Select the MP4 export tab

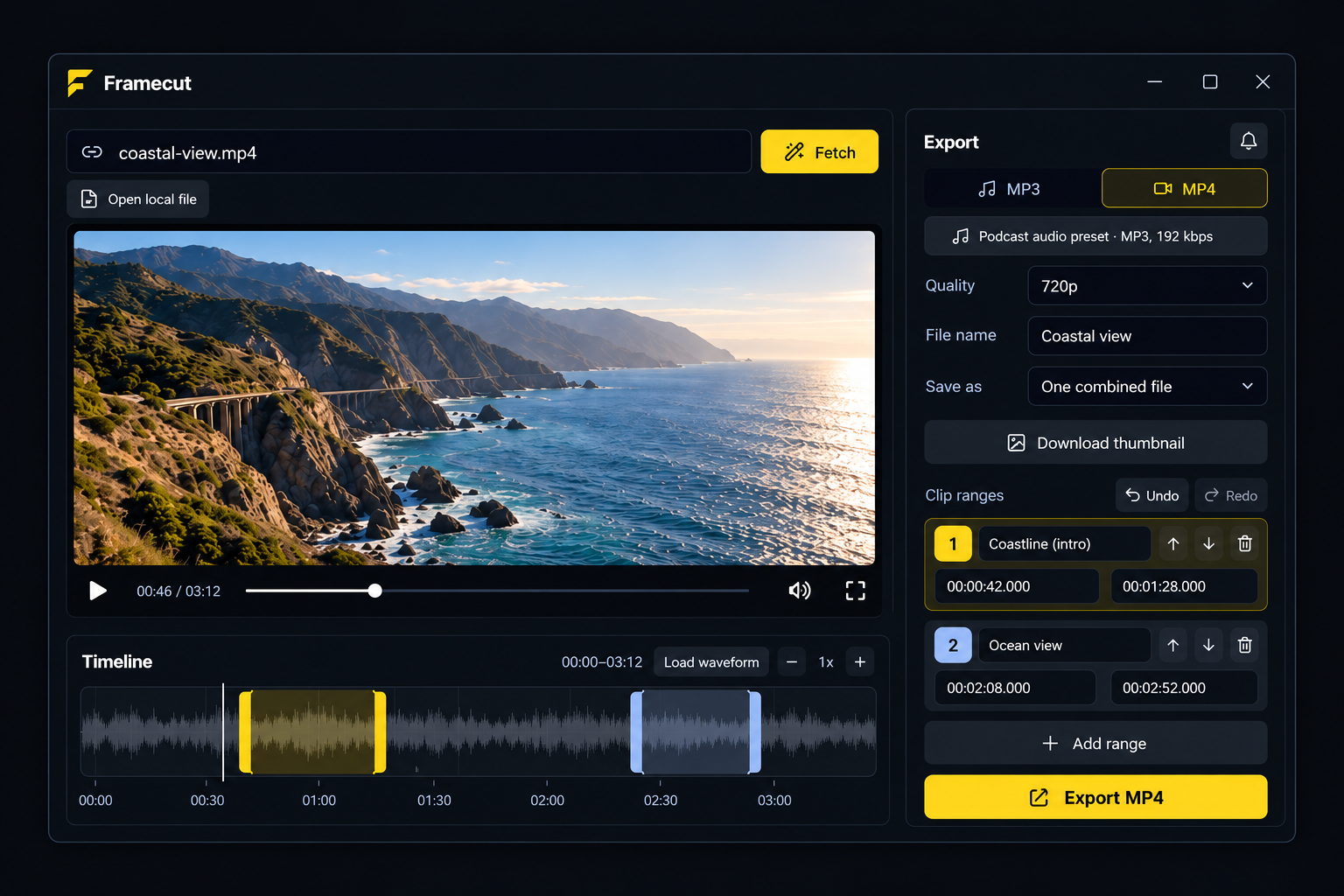1185,189
